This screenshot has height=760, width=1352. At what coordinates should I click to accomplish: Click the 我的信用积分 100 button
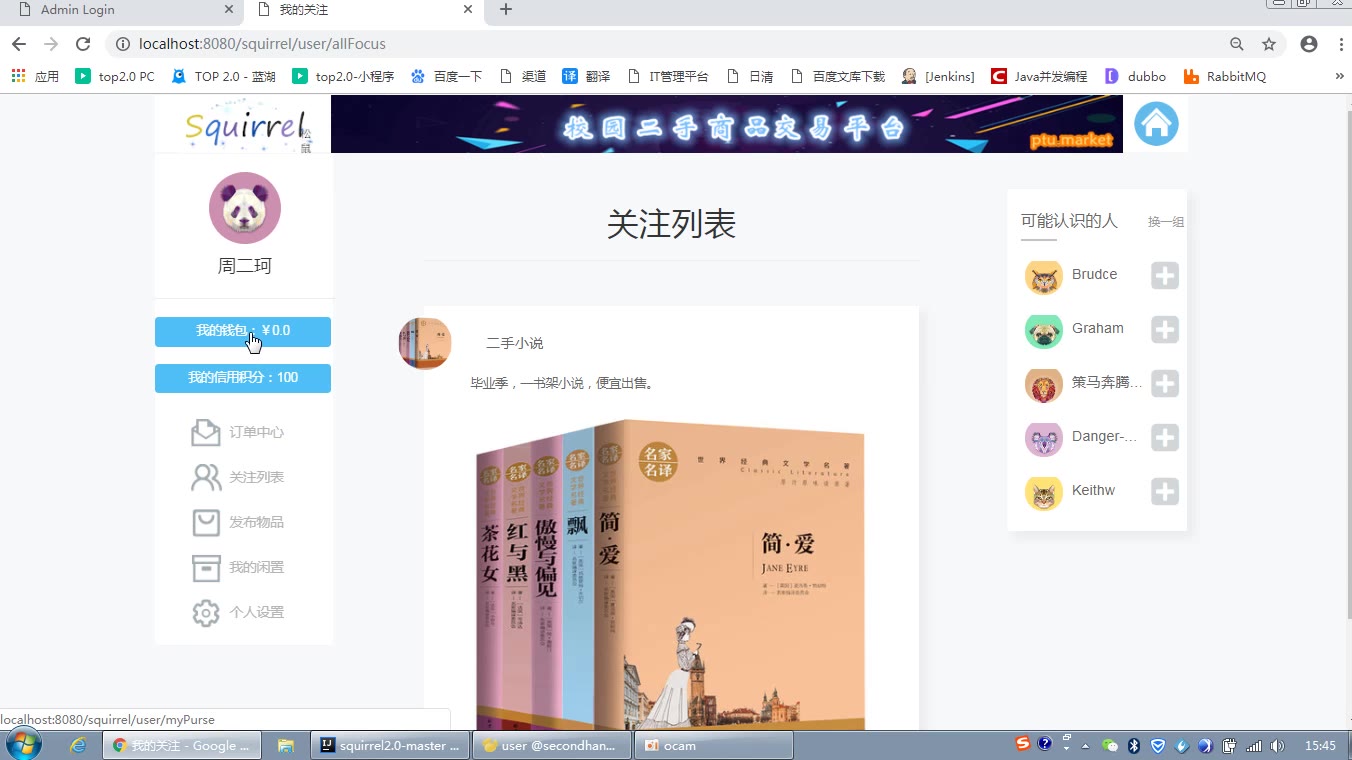[243, 378]
